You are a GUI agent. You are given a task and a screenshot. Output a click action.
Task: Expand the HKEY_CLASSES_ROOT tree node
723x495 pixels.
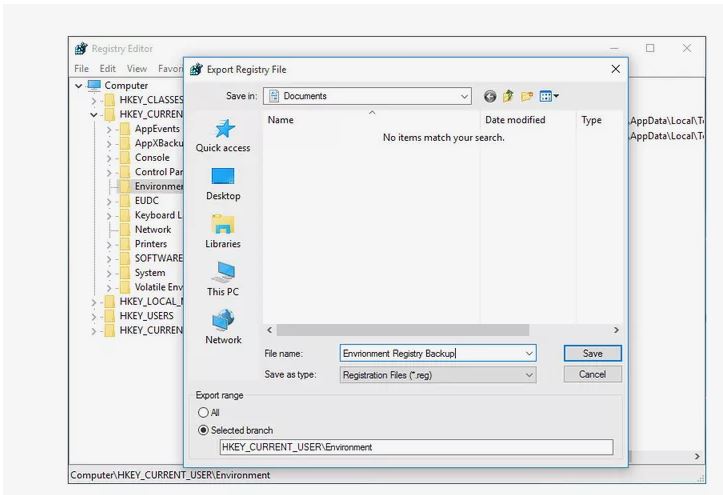pyautogui.click(x=94, y=100)
